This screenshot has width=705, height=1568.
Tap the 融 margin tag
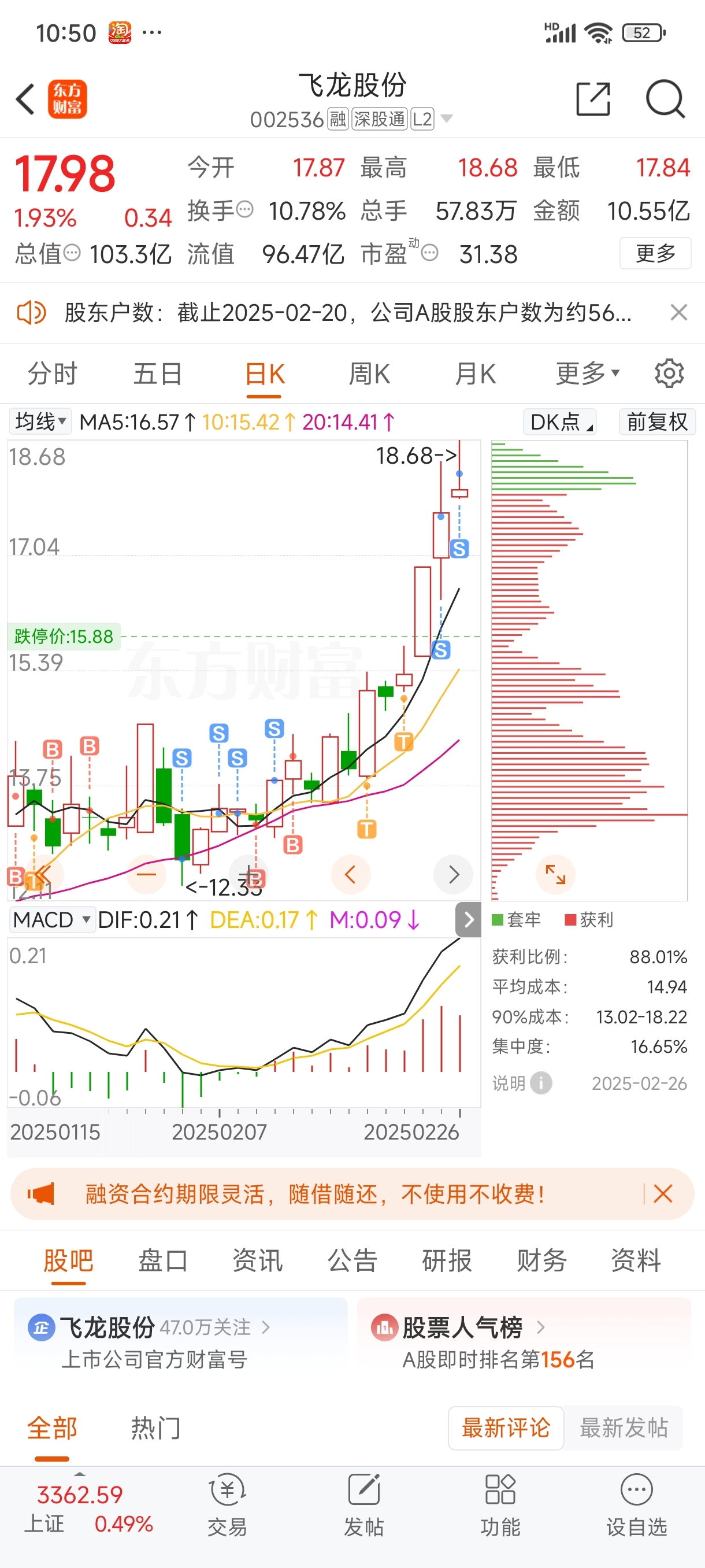[337, 119]
